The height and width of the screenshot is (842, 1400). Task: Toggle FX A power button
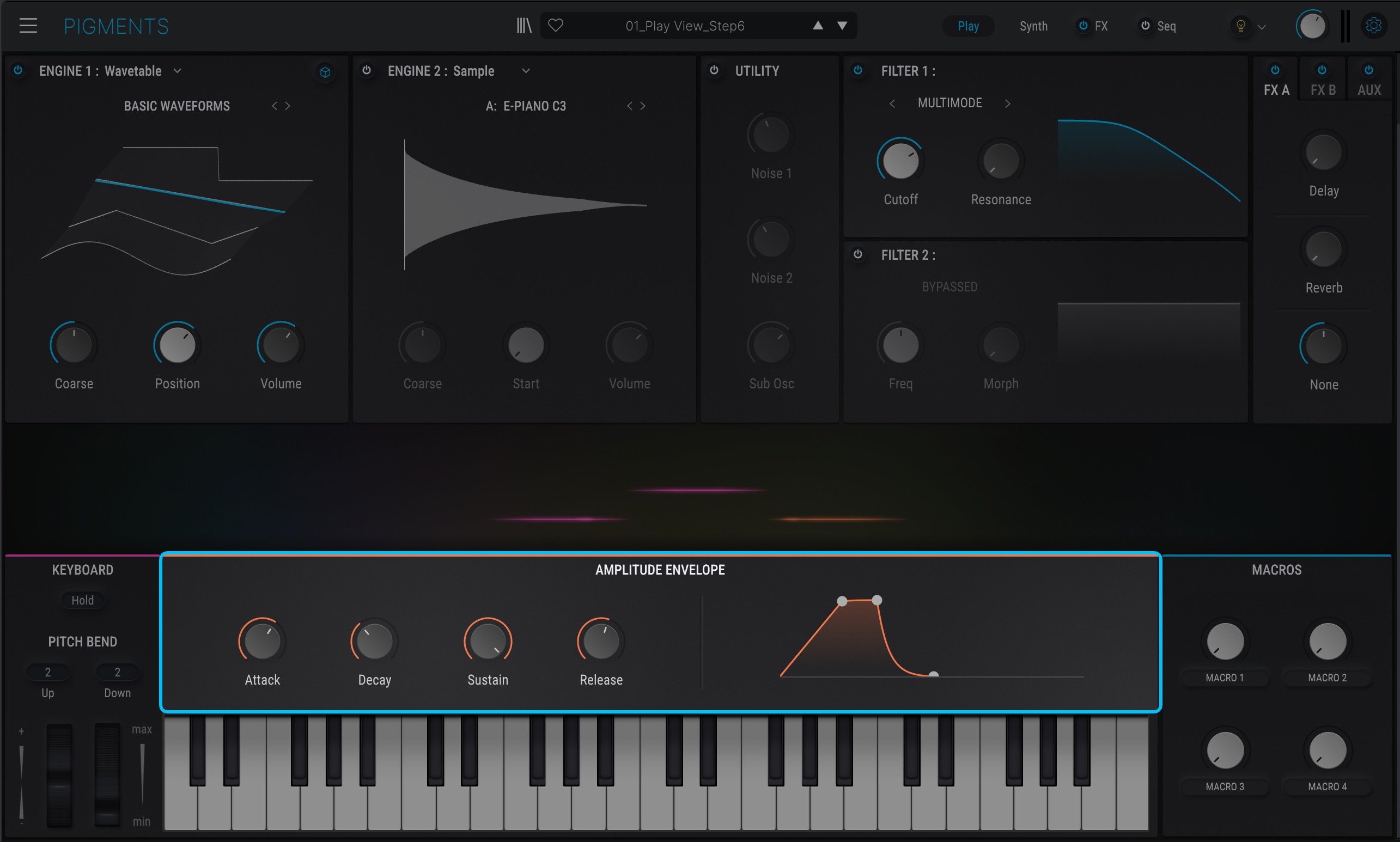[x=1275, y=70]
